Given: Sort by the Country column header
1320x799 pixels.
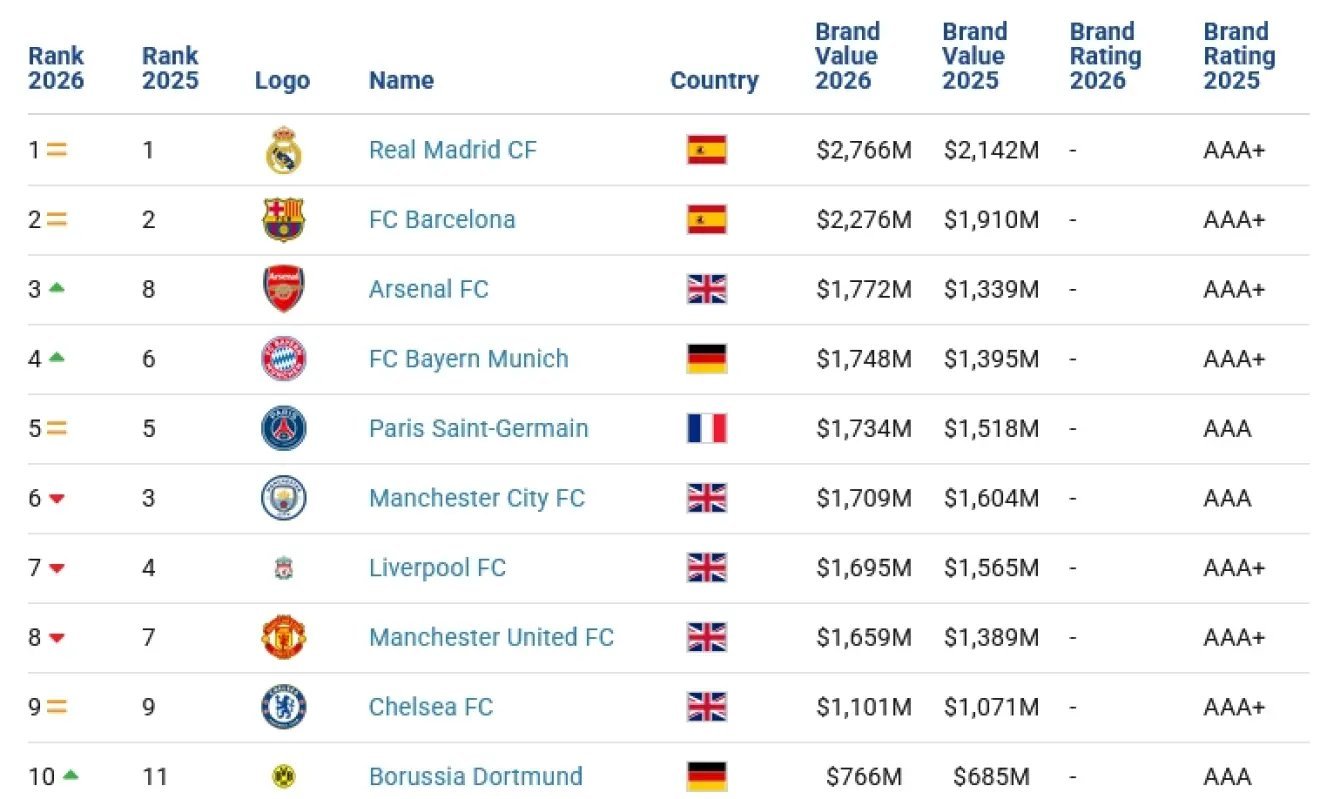Looking at the screenshot, I should click(714, 81).
